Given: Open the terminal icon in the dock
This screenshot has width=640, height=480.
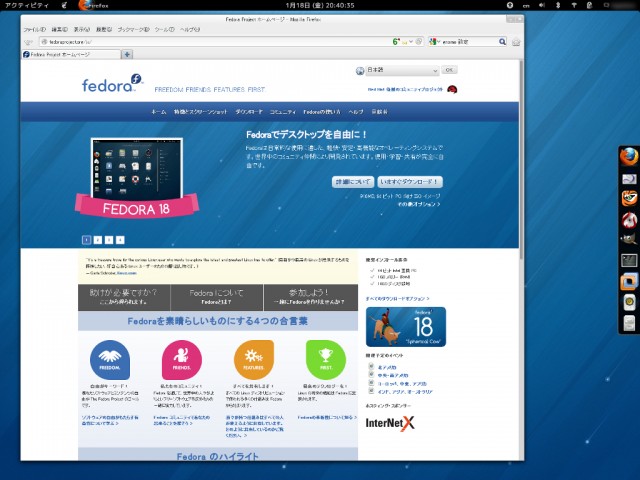Looking at the screenshot, I should pos(629,260).
